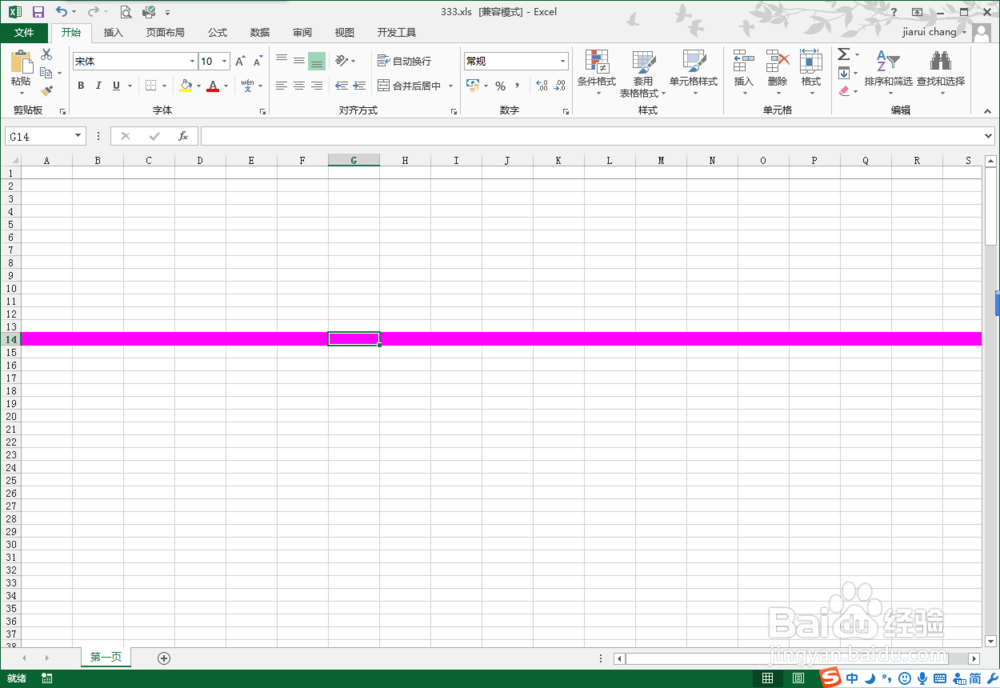The height and width of the screenshot is (688, 1000).
Task: Apply comma thousands separator style
Action: (517, 85)
